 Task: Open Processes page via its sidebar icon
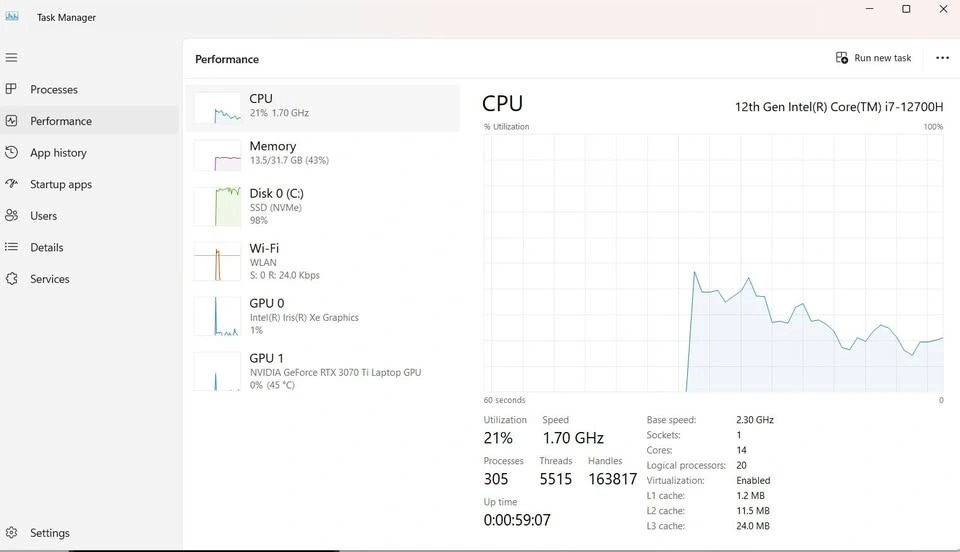pos(12,90)
